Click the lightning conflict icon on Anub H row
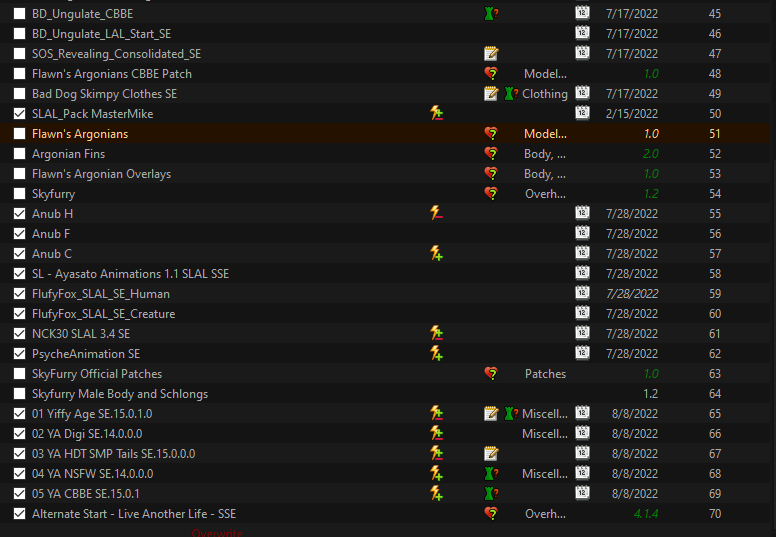Viewport: 776px width, 537px height. (x=436, y=213)
